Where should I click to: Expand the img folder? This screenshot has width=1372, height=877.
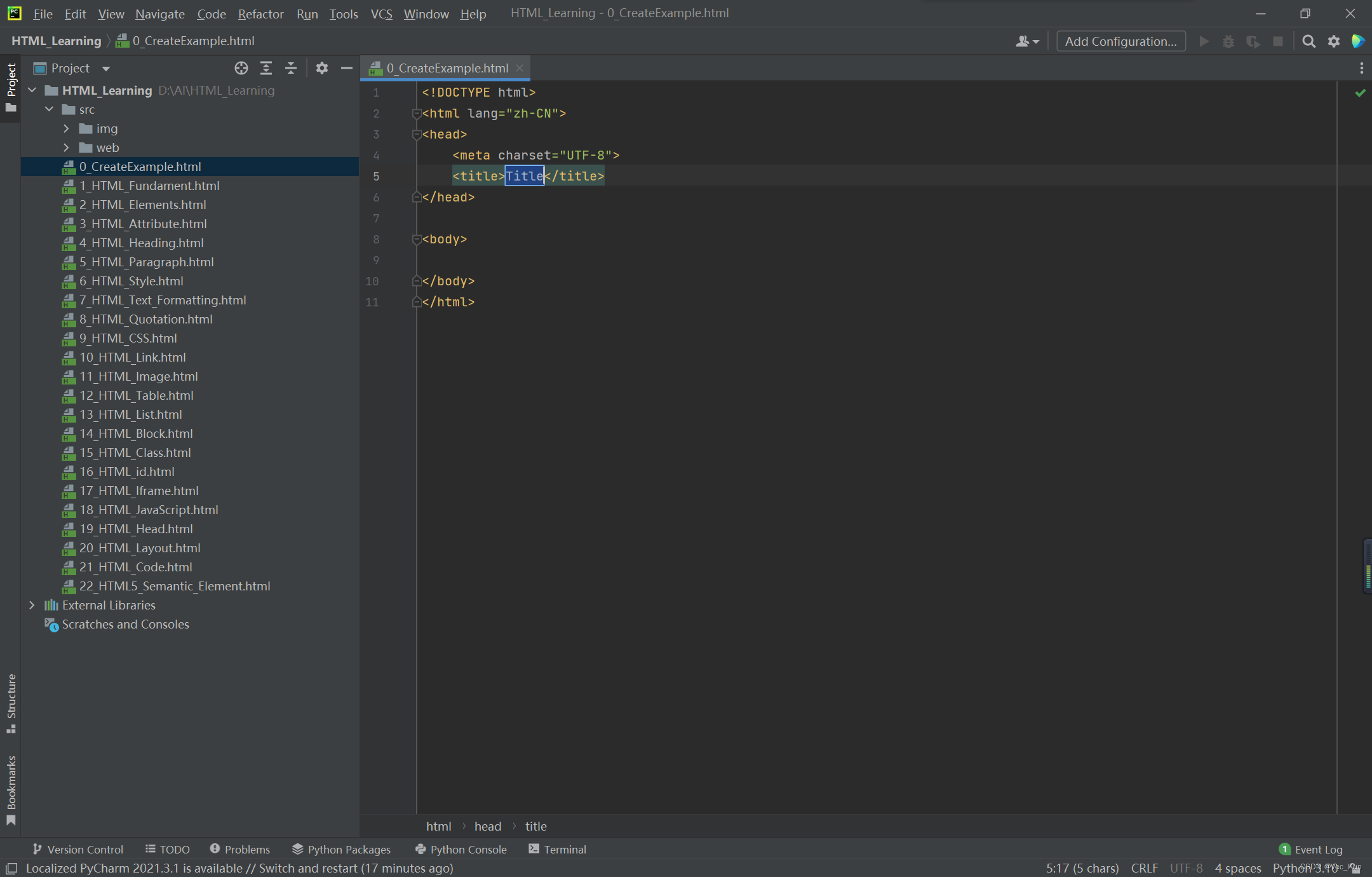click(66, 128)
